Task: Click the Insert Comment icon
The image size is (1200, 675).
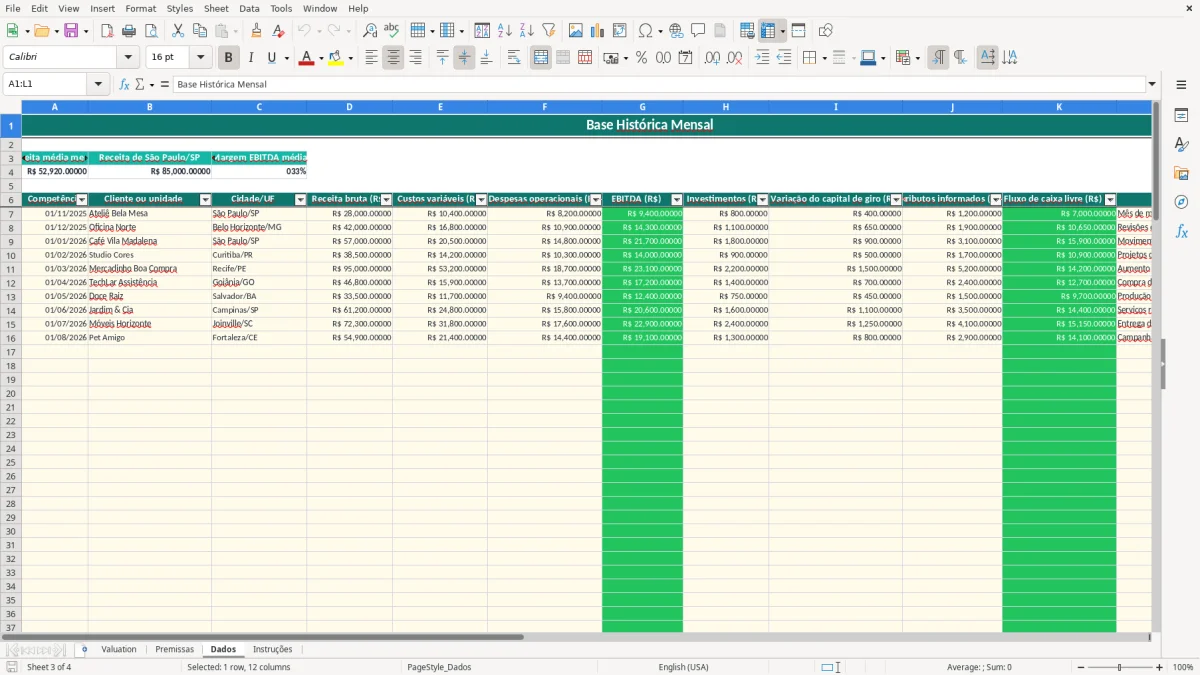Action: tap(698, 31)
